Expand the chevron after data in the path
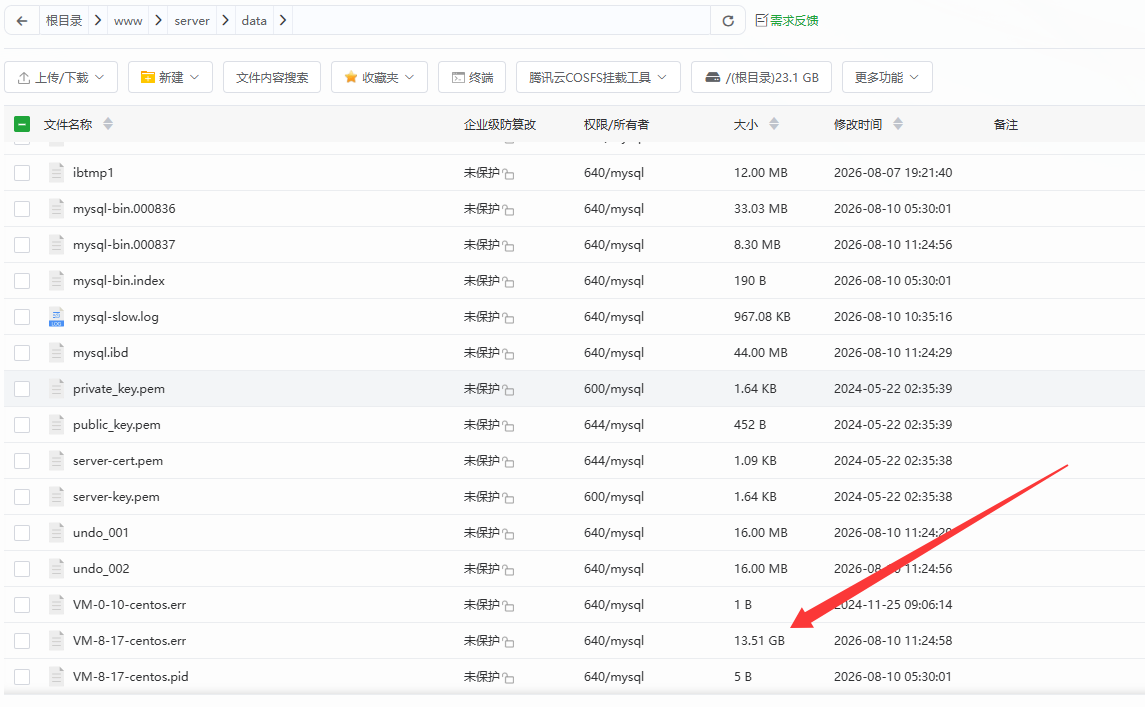Screen dimensions: 1145x707 pos(283,20)
